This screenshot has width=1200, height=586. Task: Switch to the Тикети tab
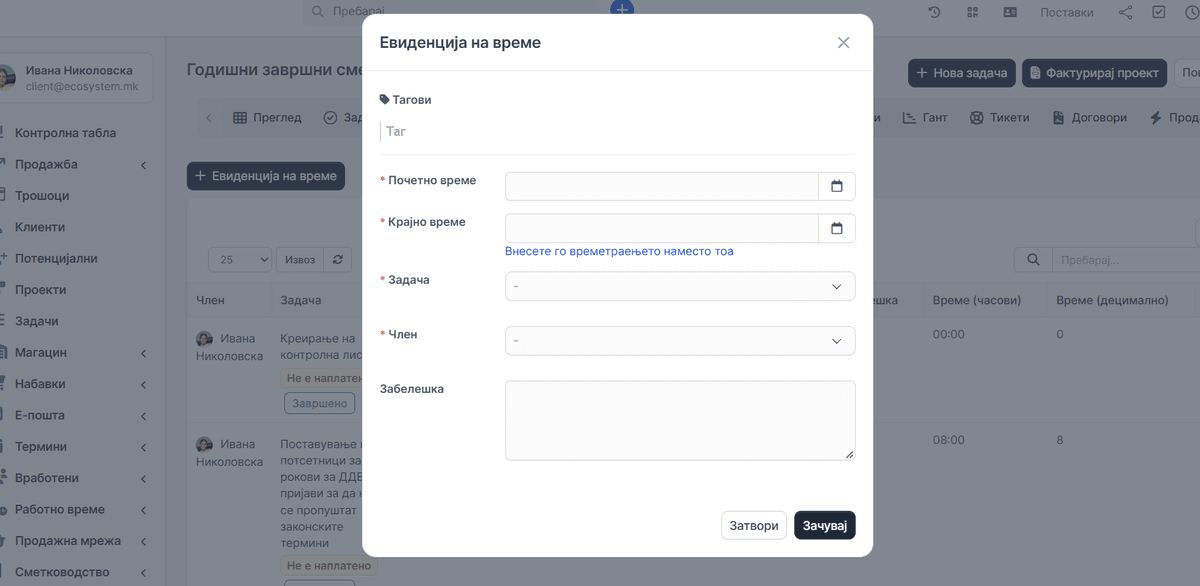pos(999,117)
